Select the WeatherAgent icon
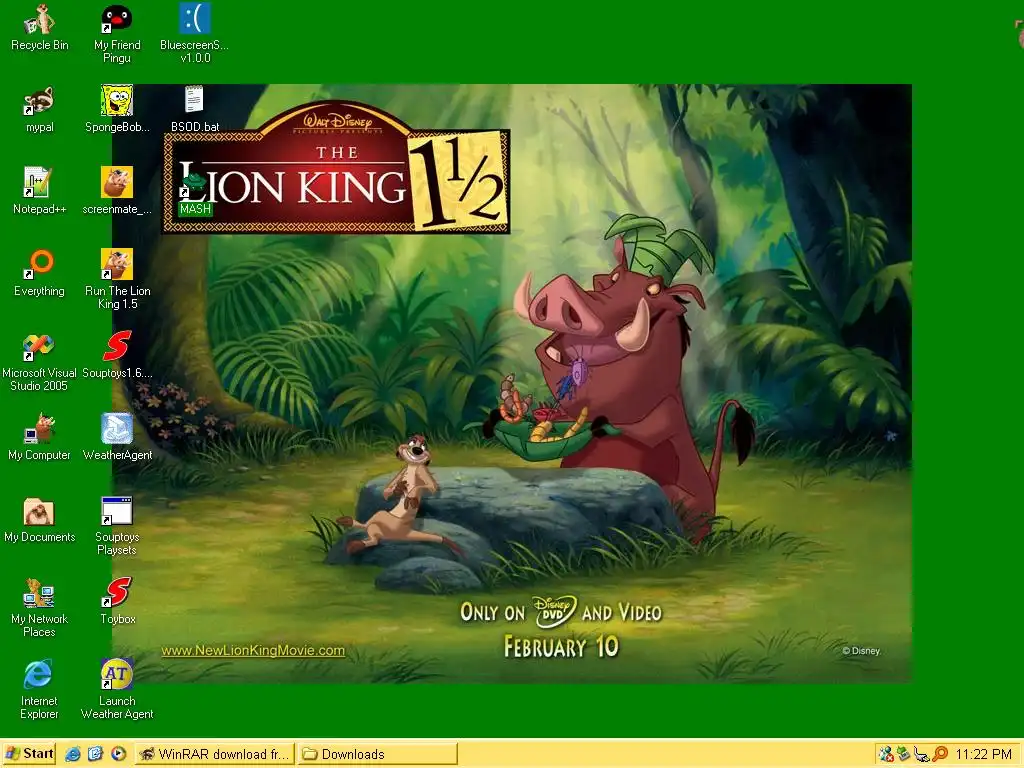Screen dimensions: 1024x768 (117, 438)
